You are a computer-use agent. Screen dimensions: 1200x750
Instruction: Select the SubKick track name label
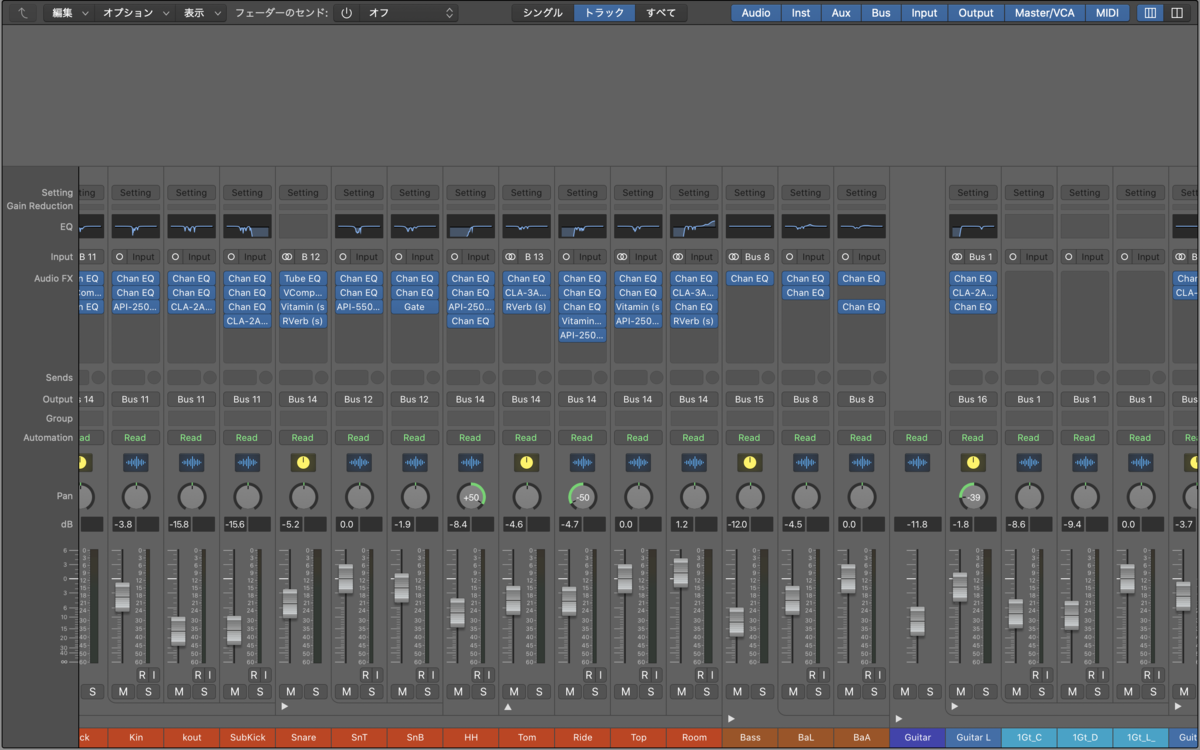coord(247,738)
